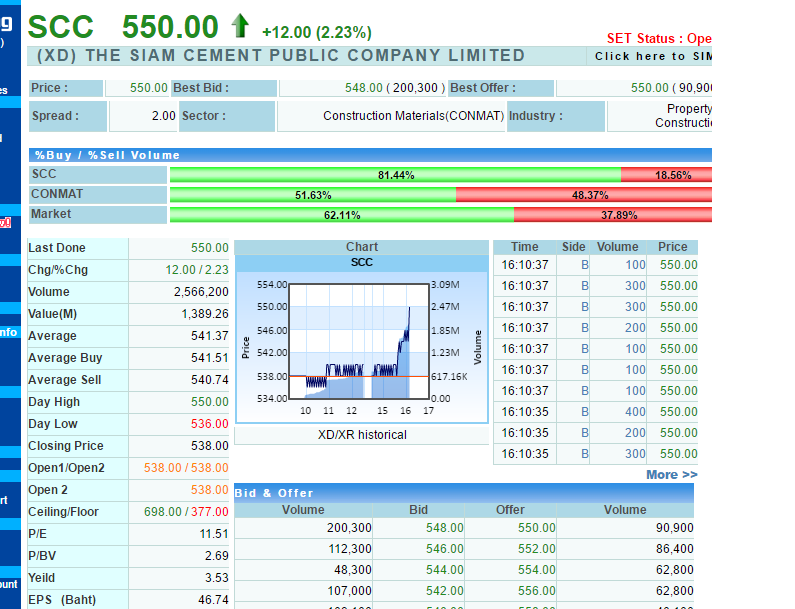
Task: Click the SCC green 81.44% buy bar
Action: [x=395, y=175]
